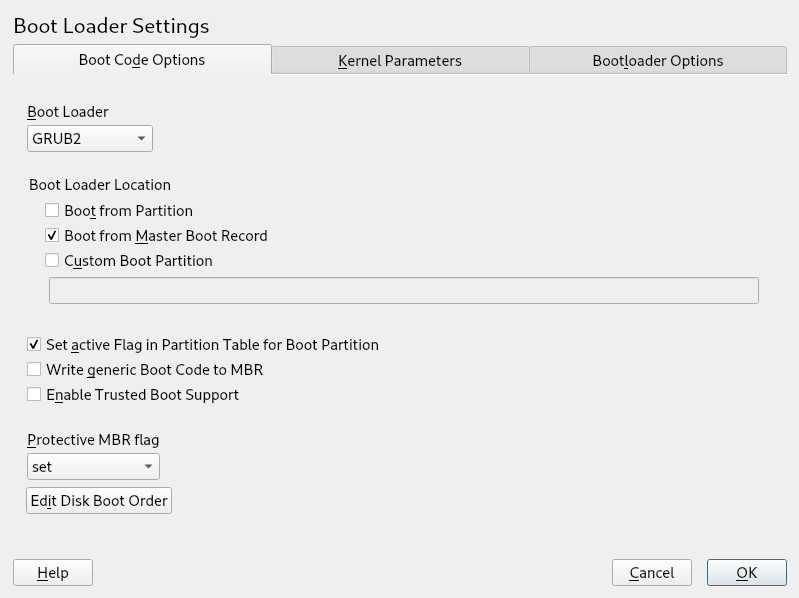Uncheck Boot from Master Boot Record
The width and height of the screenshot is (799, 598).
52,236
